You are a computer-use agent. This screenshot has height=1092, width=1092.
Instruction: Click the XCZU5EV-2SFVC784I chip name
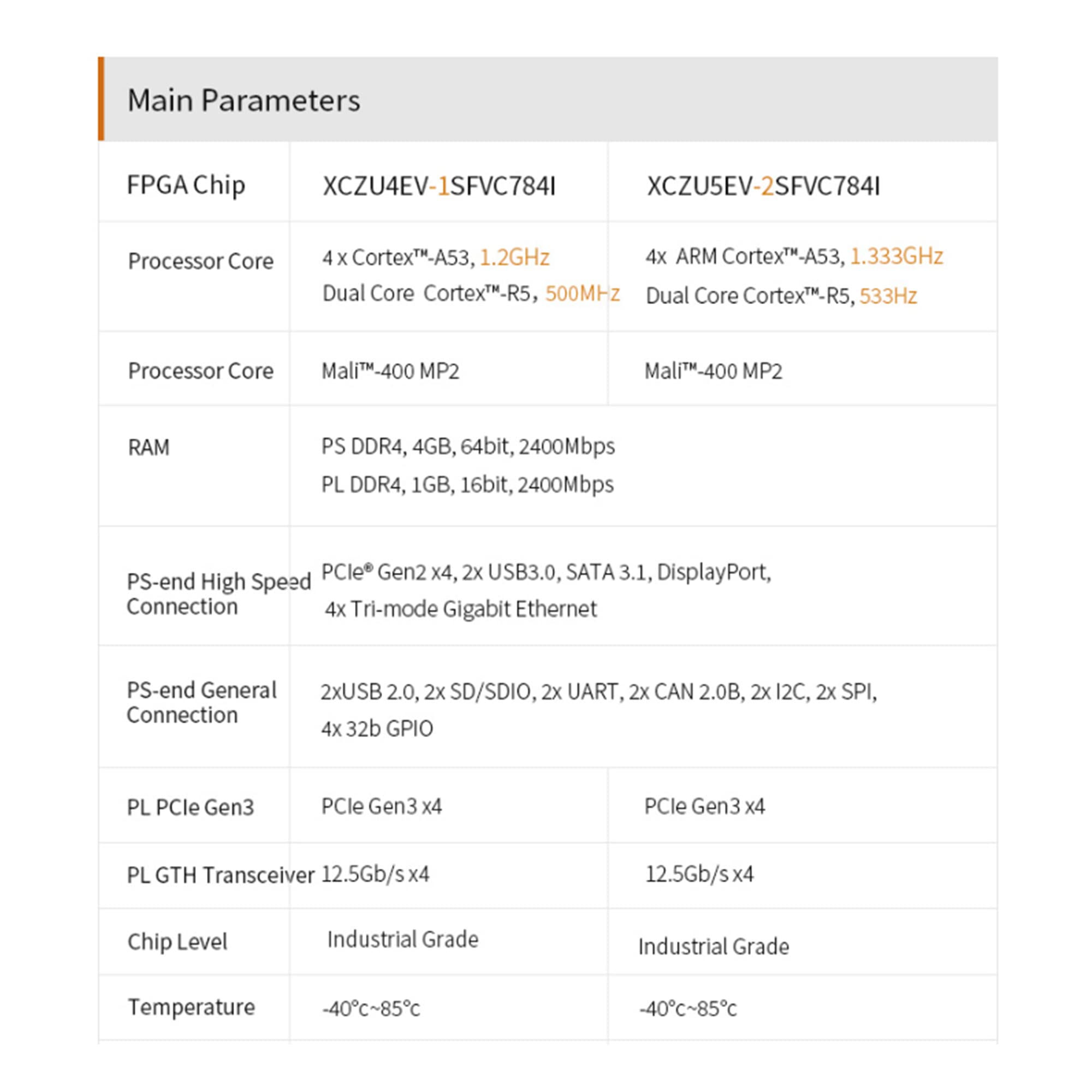(x=763, y=187)
